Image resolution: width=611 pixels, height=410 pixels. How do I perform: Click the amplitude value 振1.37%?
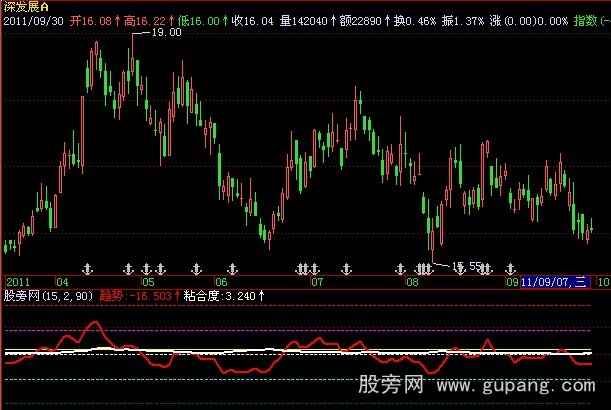coord(463,21)
